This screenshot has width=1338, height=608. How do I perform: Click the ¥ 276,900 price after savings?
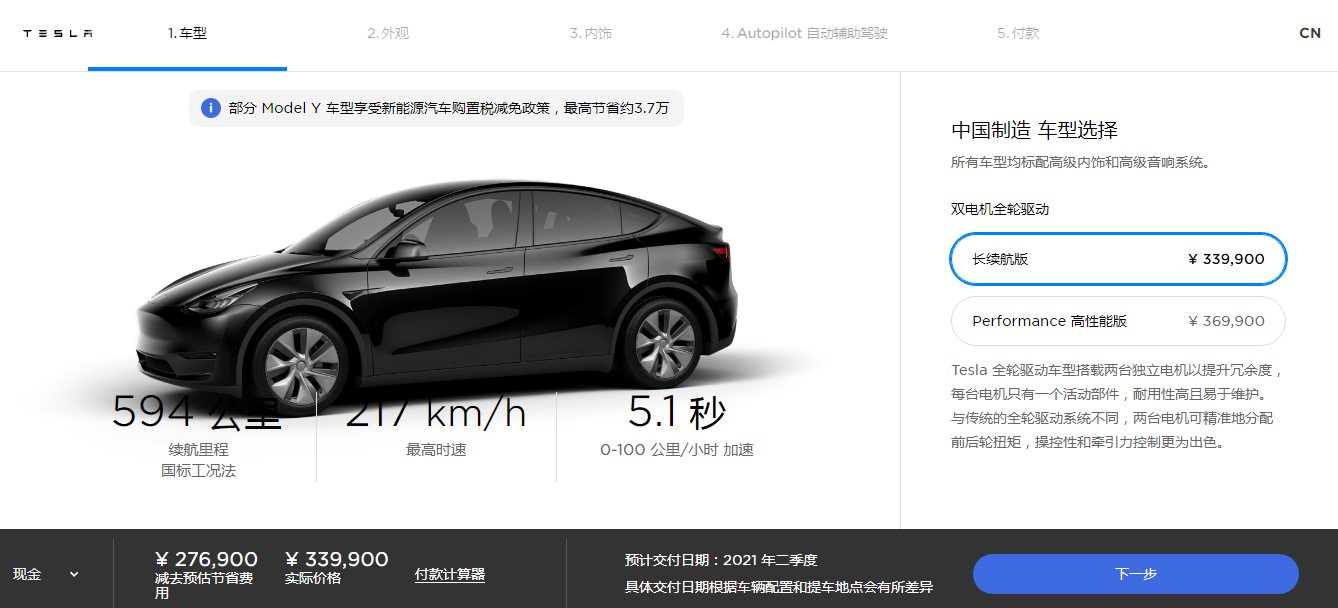point(206,560)
